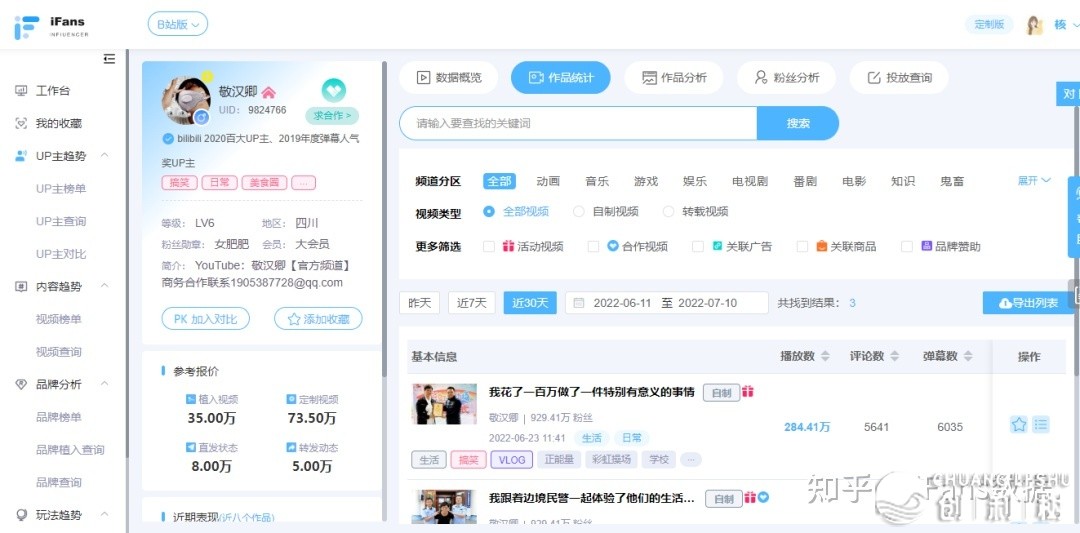
Task: Click the iFans logo icon
Action: [27, 27]
